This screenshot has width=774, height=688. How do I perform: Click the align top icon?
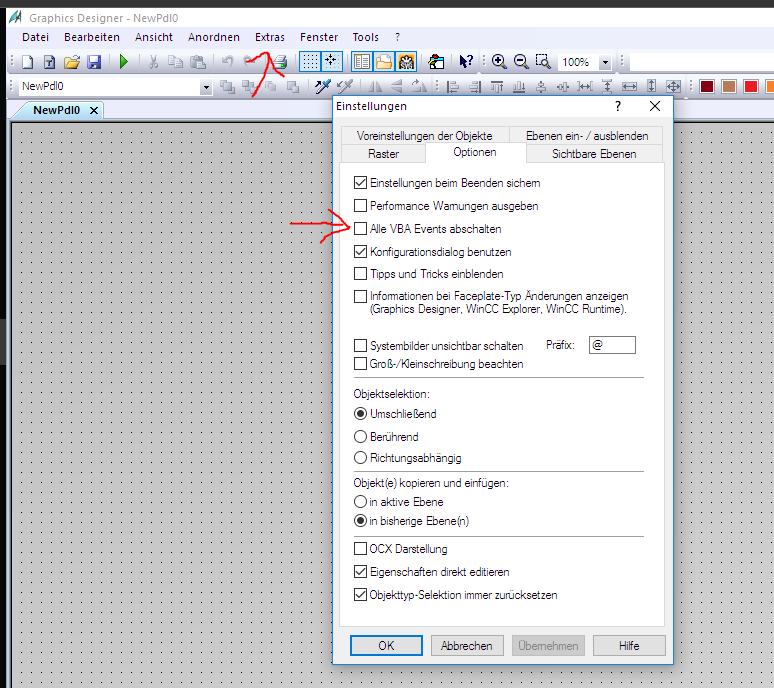pos(497,87)
